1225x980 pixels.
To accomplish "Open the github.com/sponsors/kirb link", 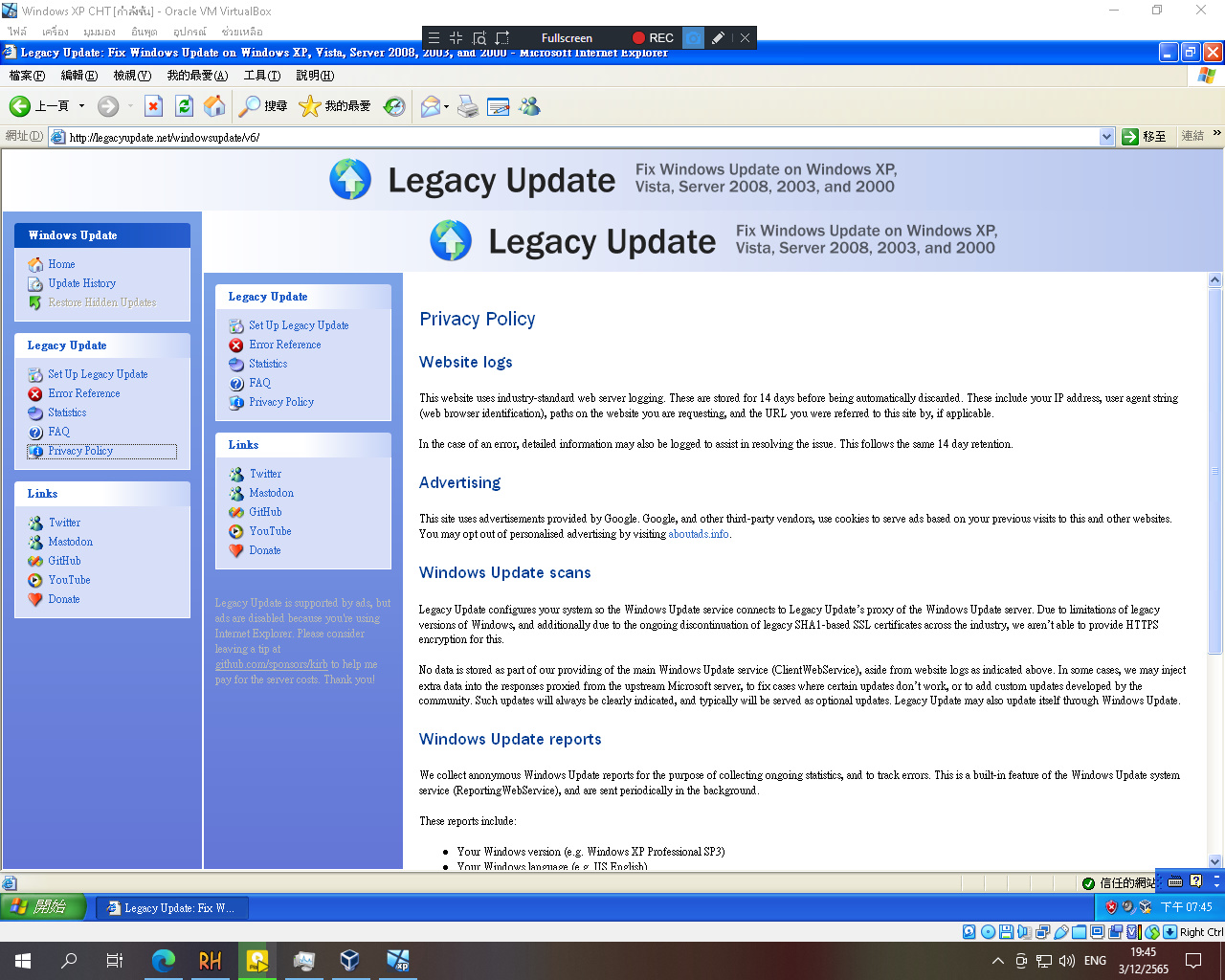I will click(x=271, y=664).
